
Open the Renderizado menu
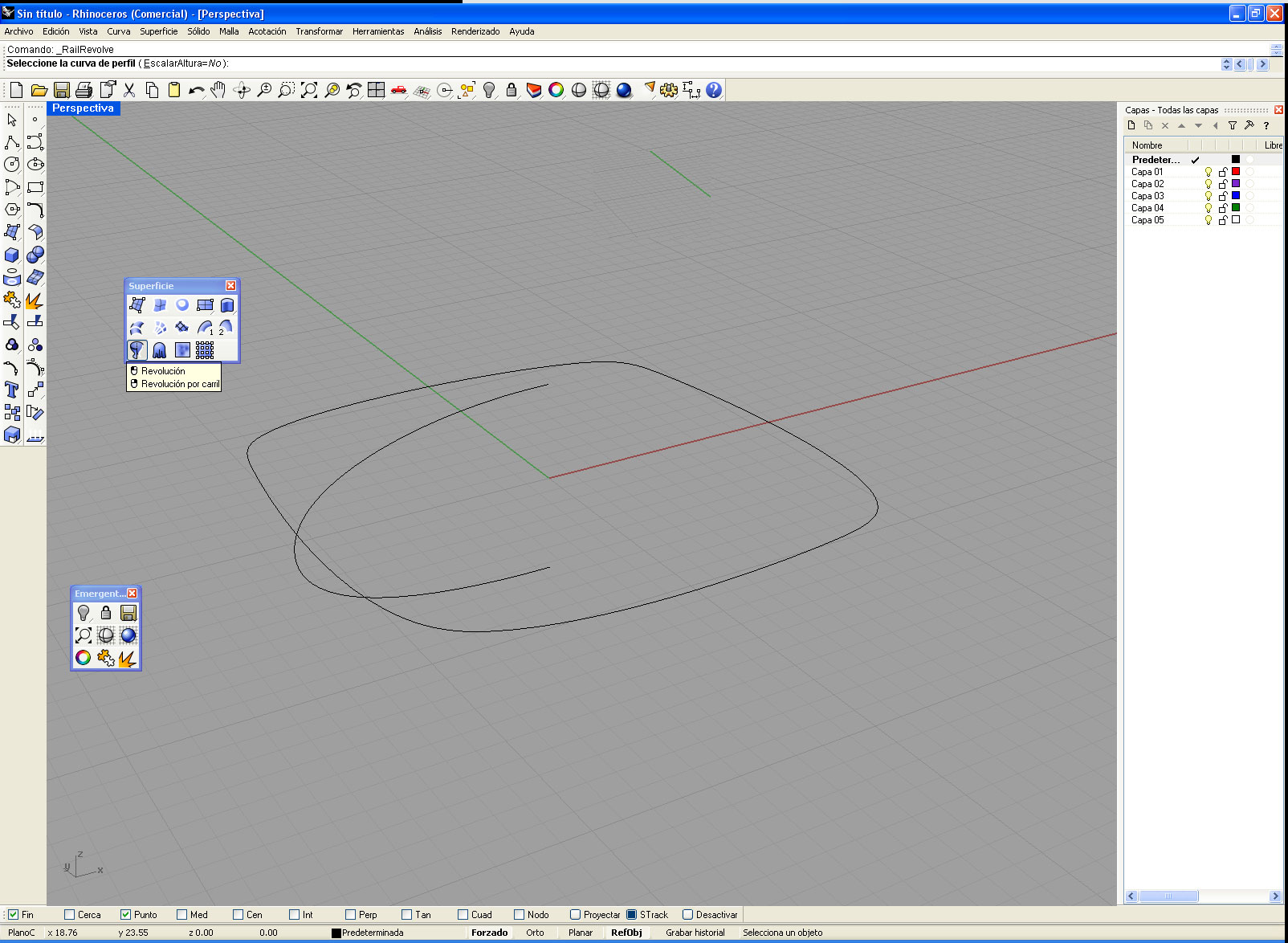point(475,31)
